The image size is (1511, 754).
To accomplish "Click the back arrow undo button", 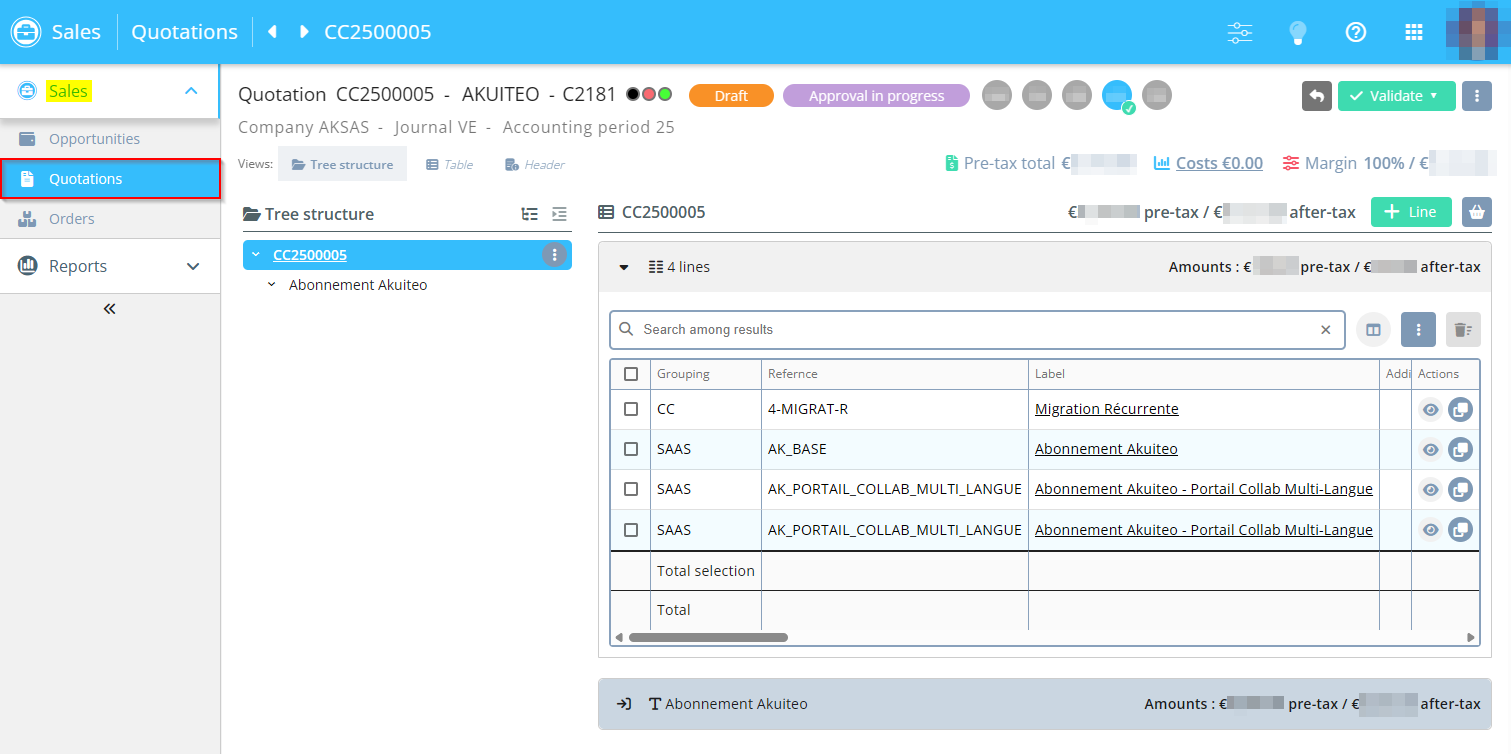I will pyautogui.click(x=1317, y=96).
